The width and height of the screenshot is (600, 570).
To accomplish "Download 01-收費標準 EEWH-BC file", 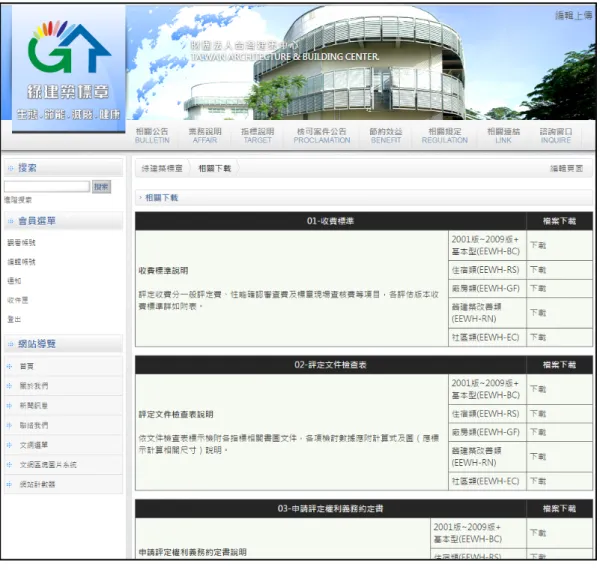I will tap(538, 245).
